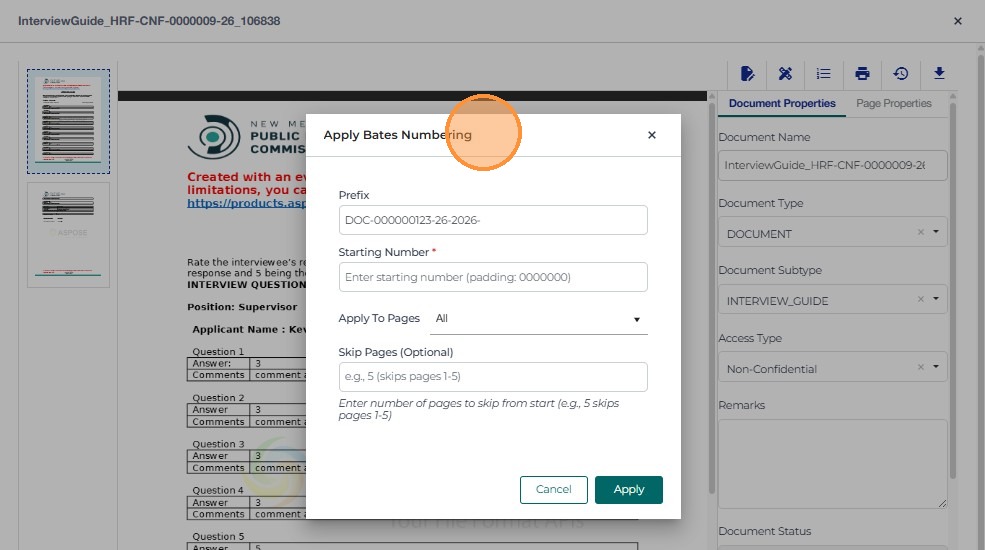Click the 'Question 4' text in document

coord(218,490)
